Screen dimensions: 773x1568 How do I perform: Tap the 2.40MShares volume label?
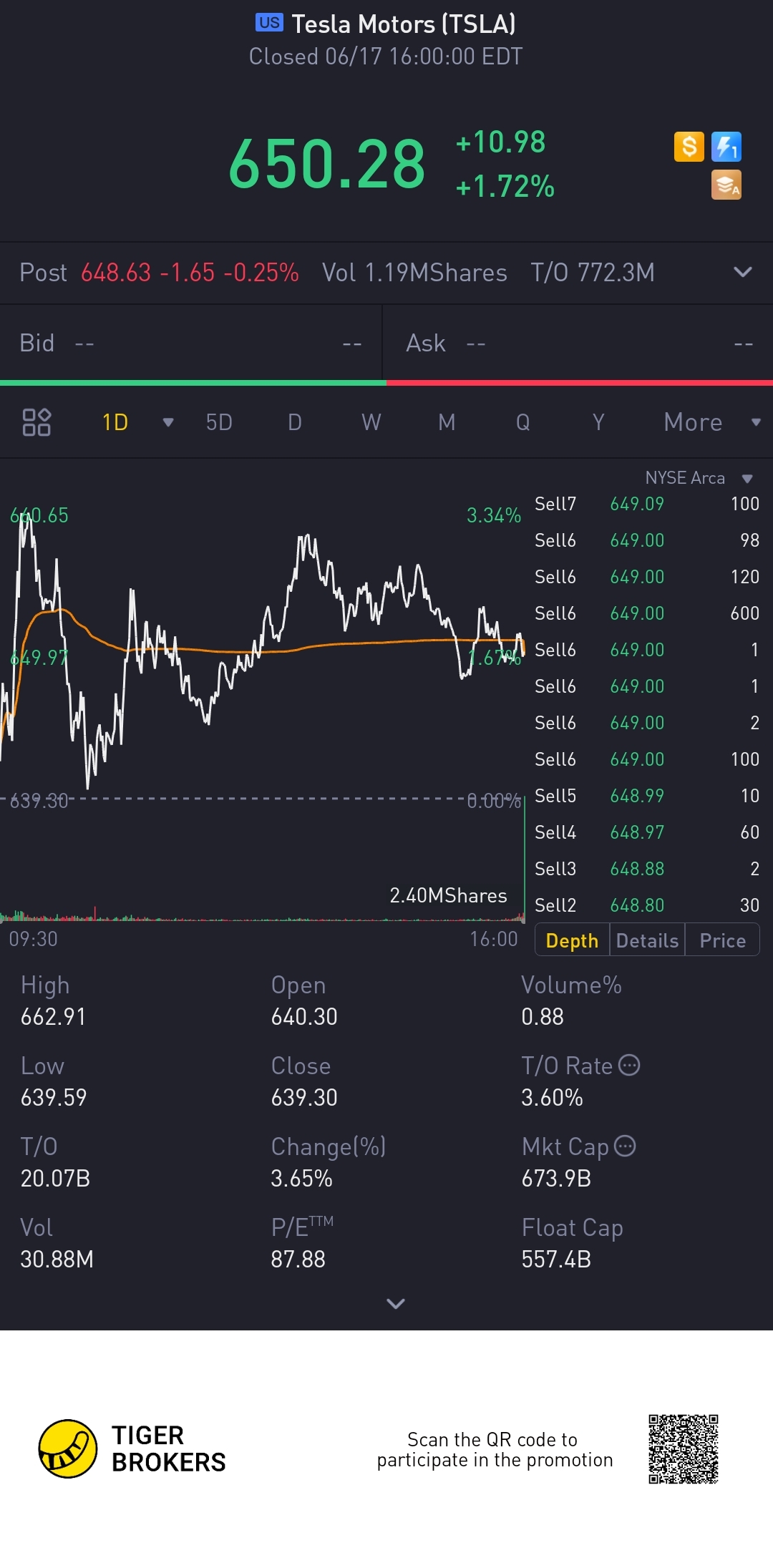pos(448,896)
